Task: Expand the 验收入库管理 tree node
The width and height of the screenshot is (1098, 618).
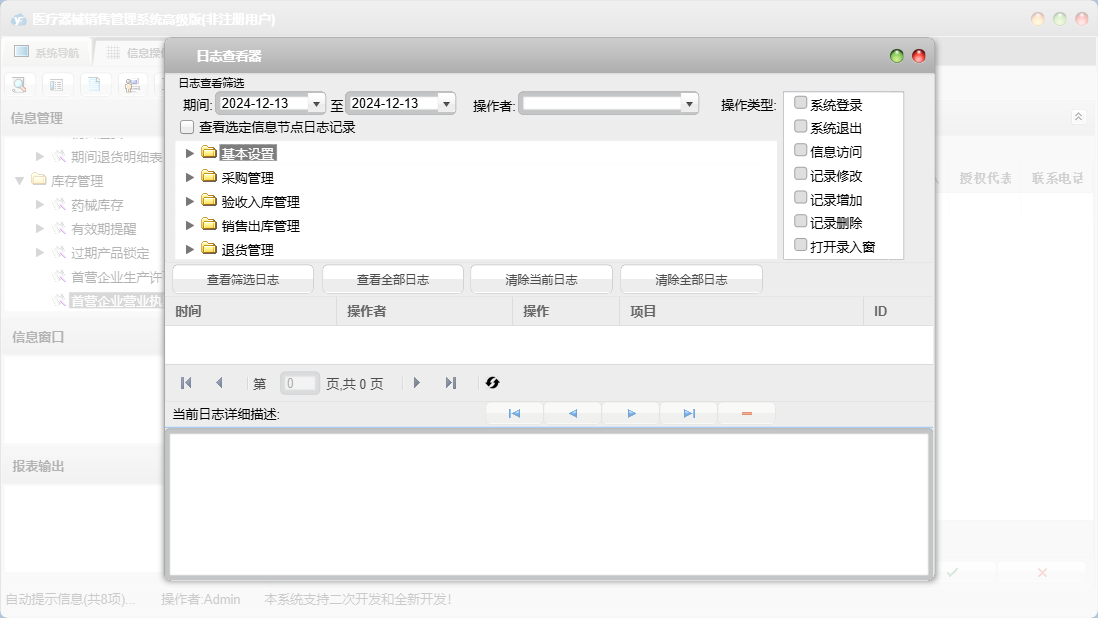Action: (x=189, y=201)
